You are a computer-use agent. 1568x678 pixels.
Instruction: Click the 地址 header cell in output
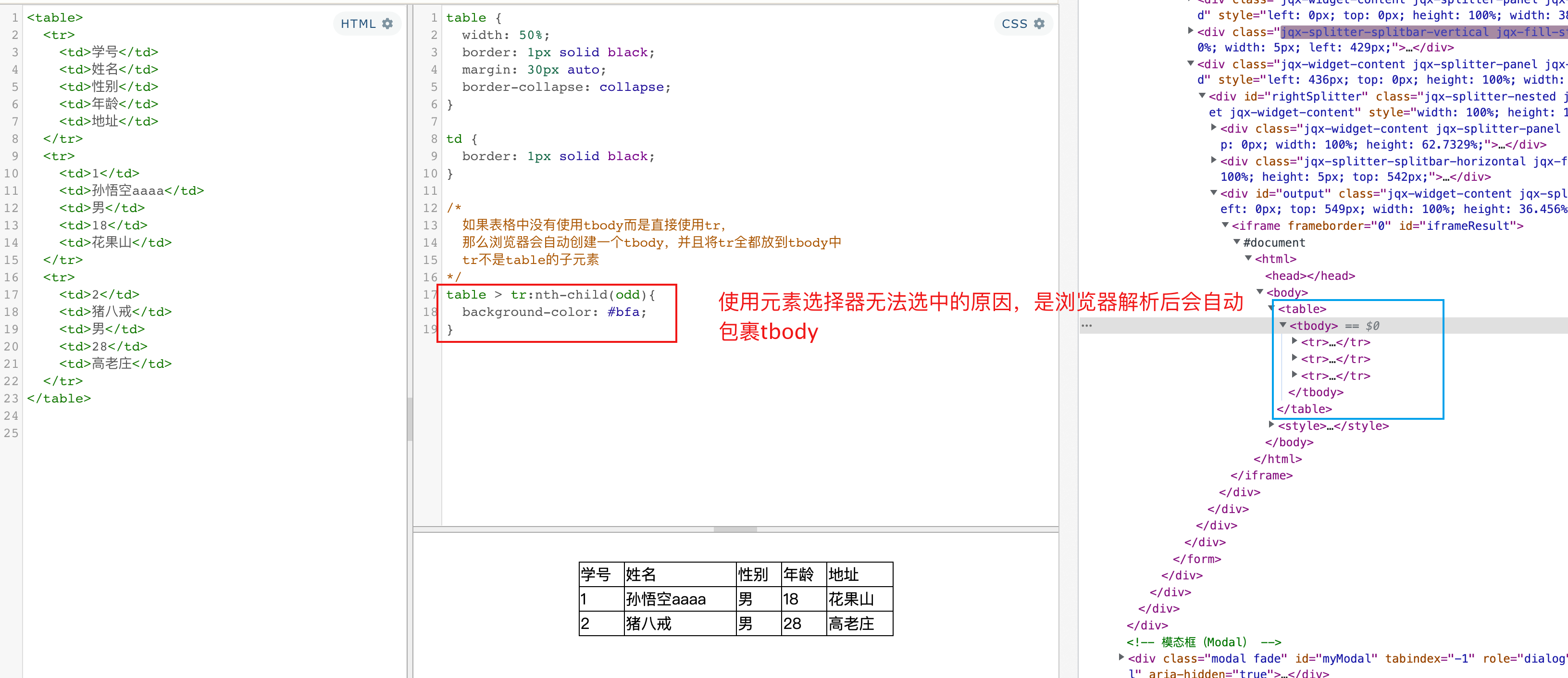click(x=859, y=575)
